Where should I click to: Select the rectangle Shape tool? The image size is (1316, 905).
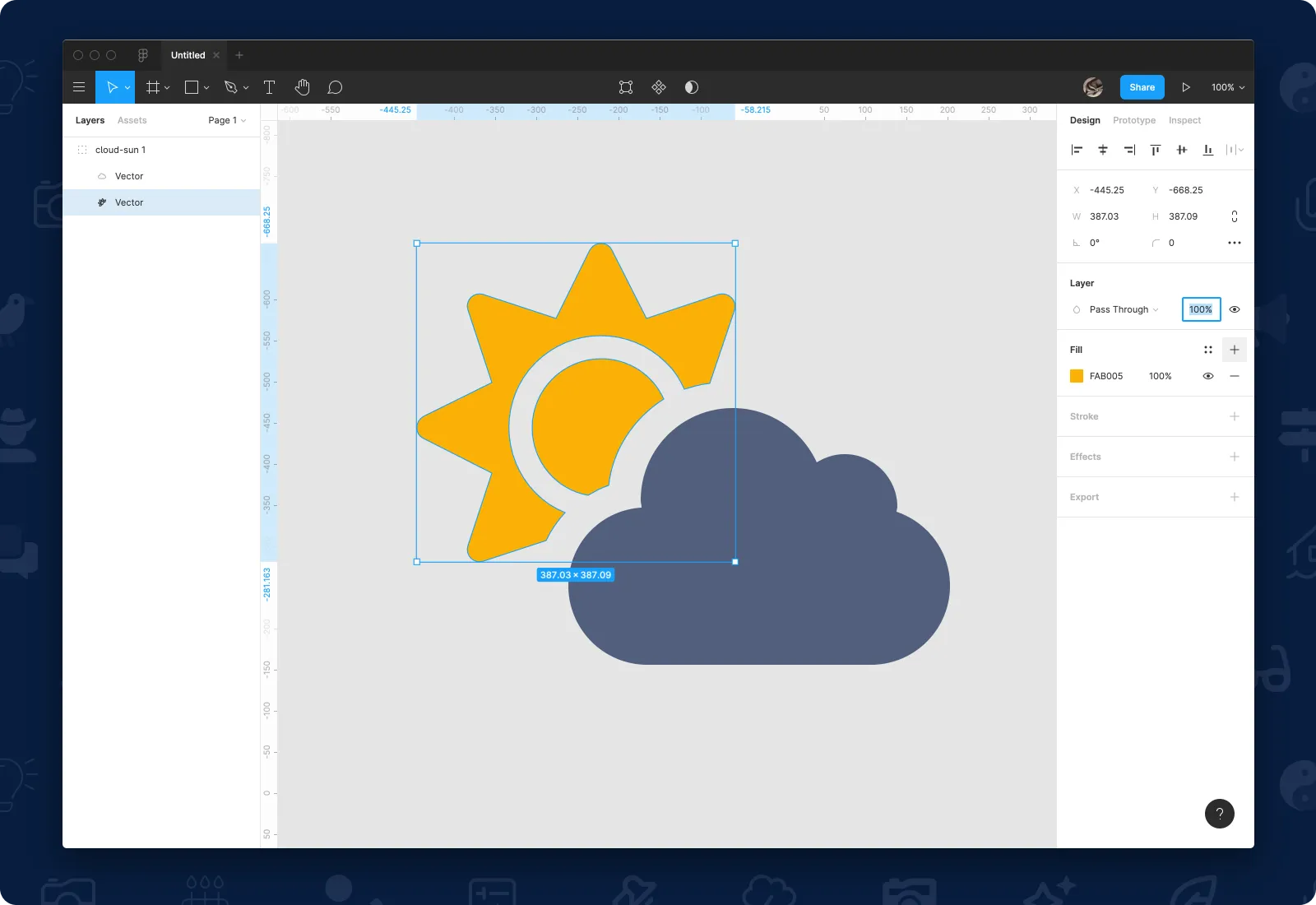pyautogui.click(x=191, y=87)
